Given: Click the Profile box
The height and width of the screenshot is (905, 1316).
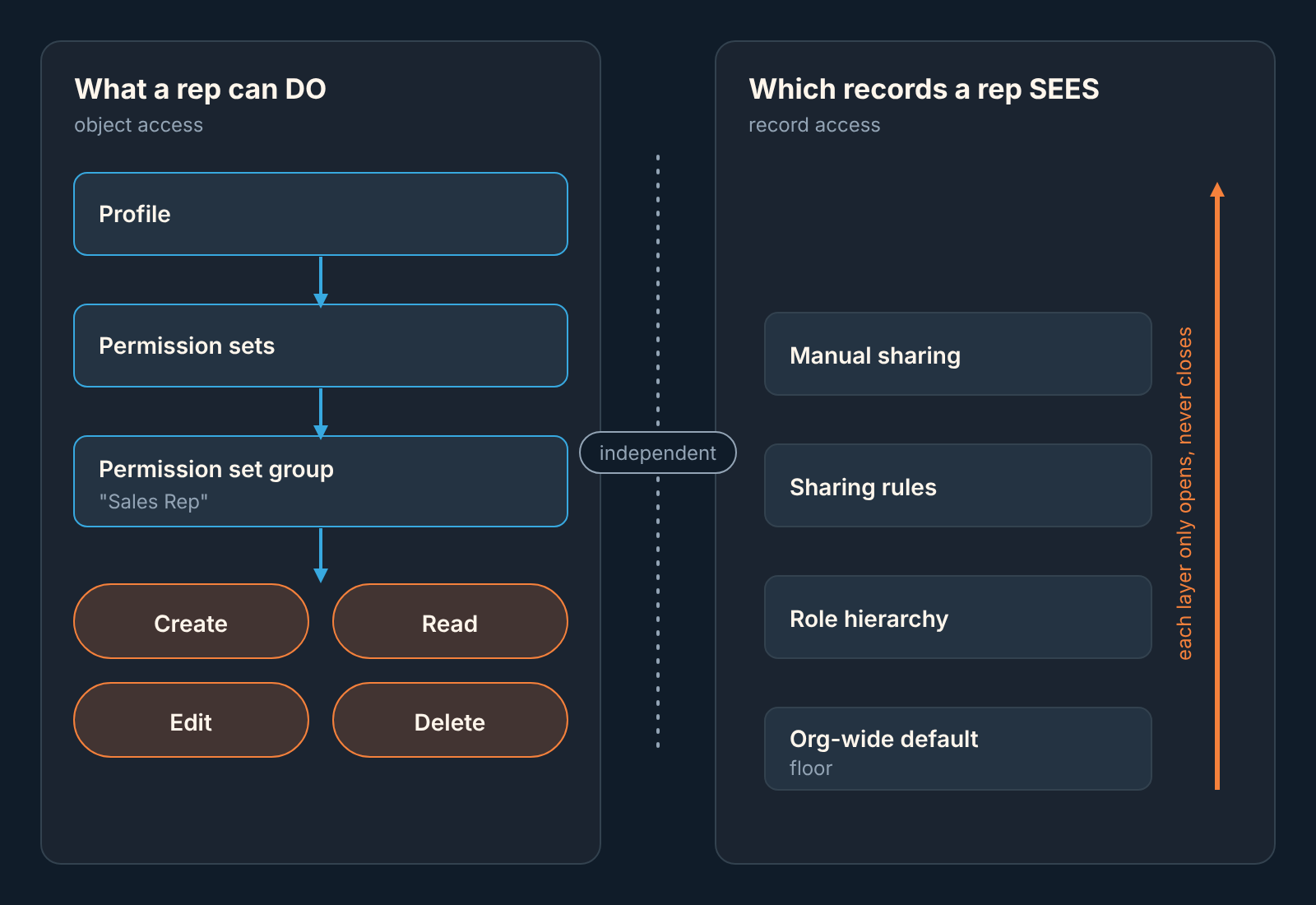Looking at the screenshot, I should pyautogui.click(x=321, y=214).
